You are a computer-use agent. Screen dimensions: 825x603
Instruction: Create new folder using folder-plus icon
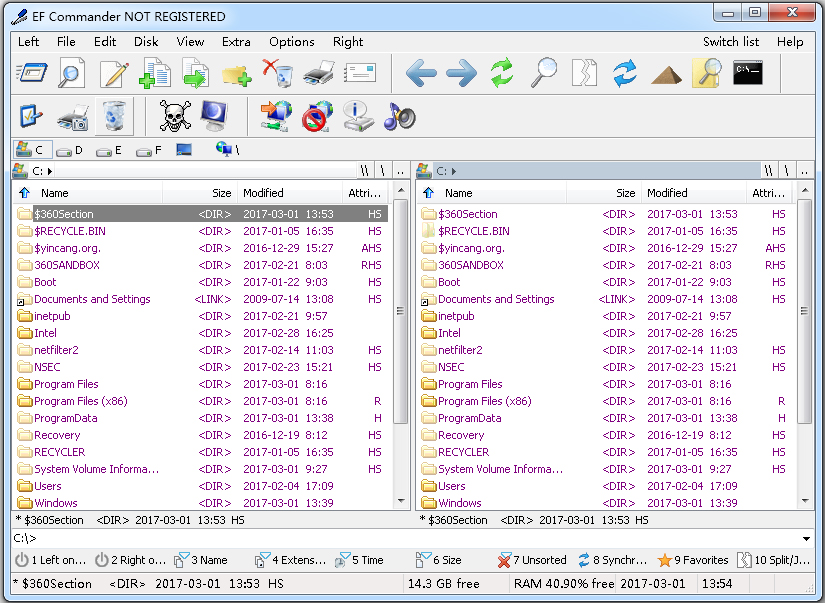pos(236,74)
